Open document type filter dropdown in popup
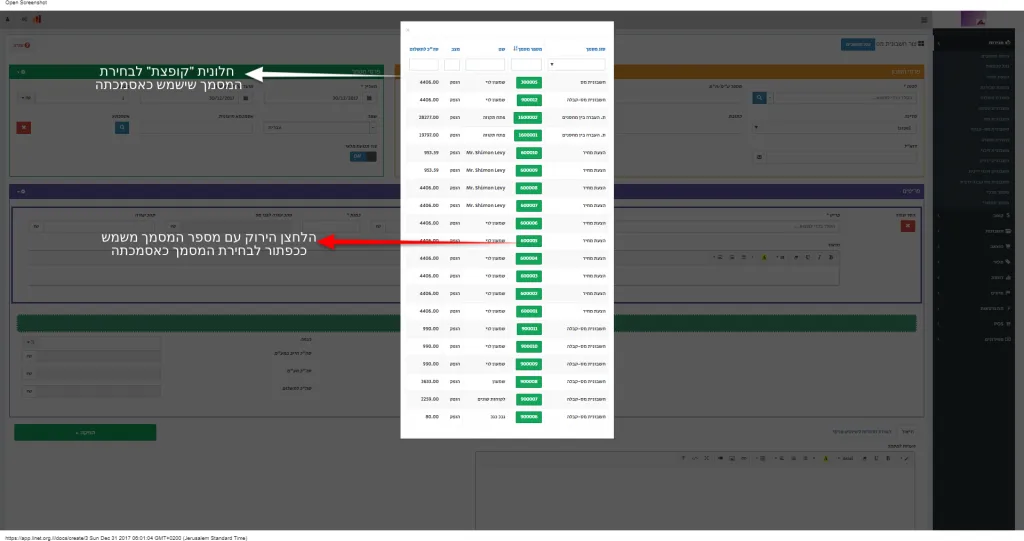Viewport: 1024px width, 541px height. (x=576, y=65)
